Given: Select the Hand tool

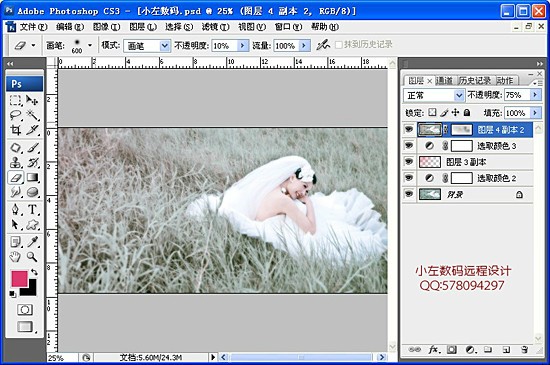Looking at the screenshot, I should point(15,257).
